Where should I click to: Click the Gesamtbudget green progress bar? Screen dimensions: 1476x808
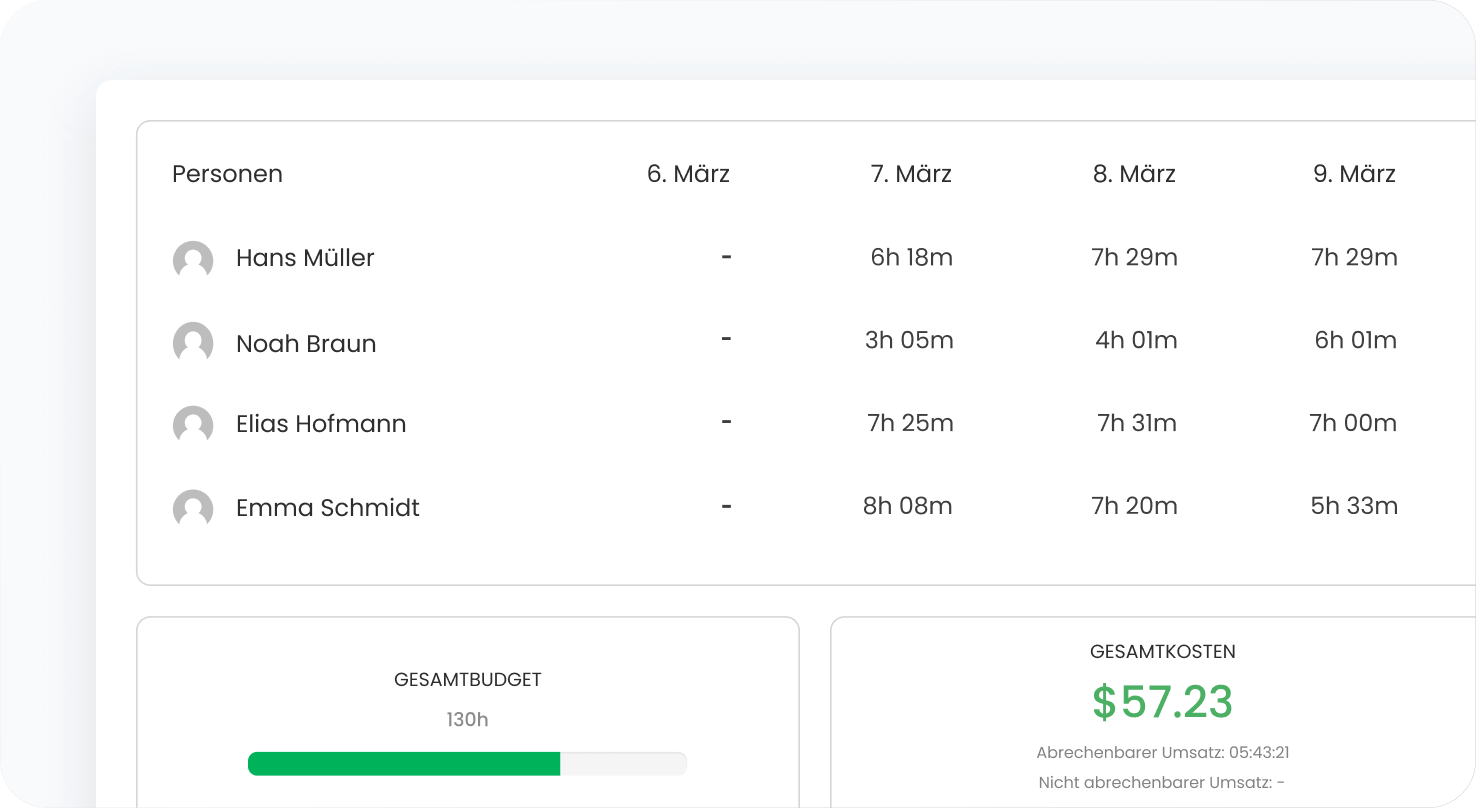404,764
